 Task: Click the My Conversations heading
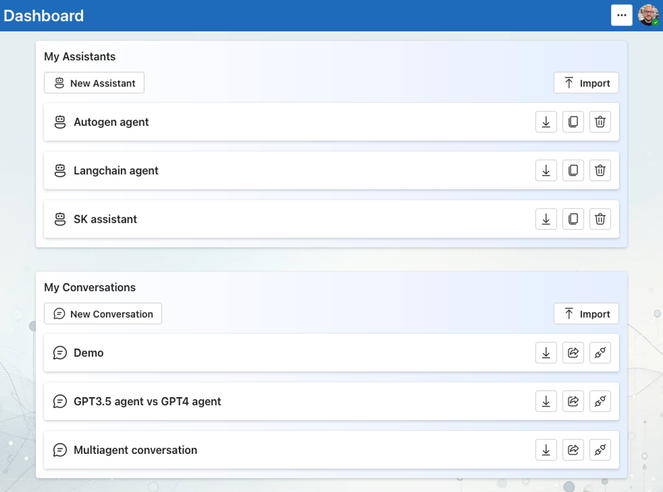coord(90,287)
